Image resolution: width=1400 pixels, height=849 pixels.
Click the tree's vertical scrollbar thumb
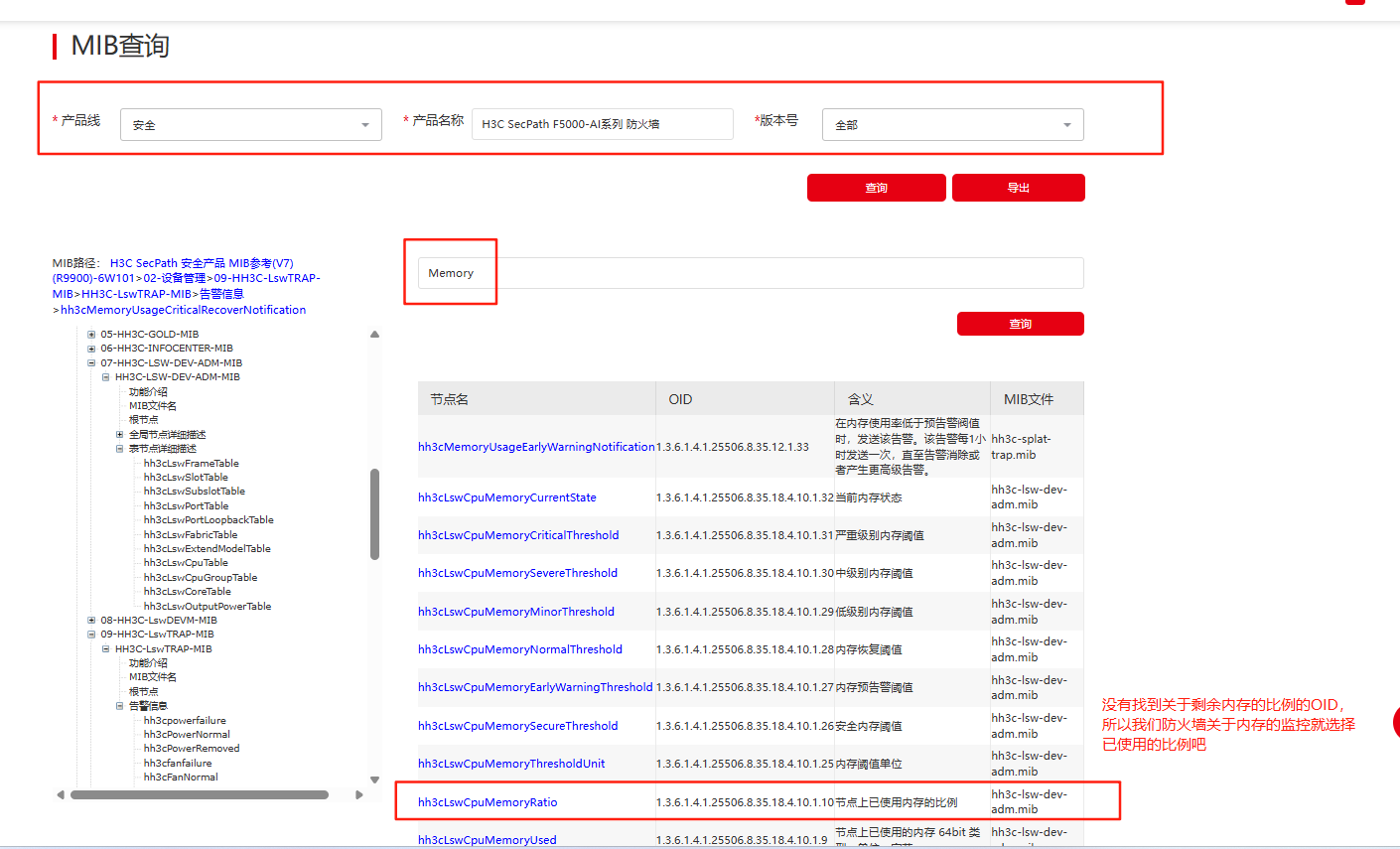point(374,514)
